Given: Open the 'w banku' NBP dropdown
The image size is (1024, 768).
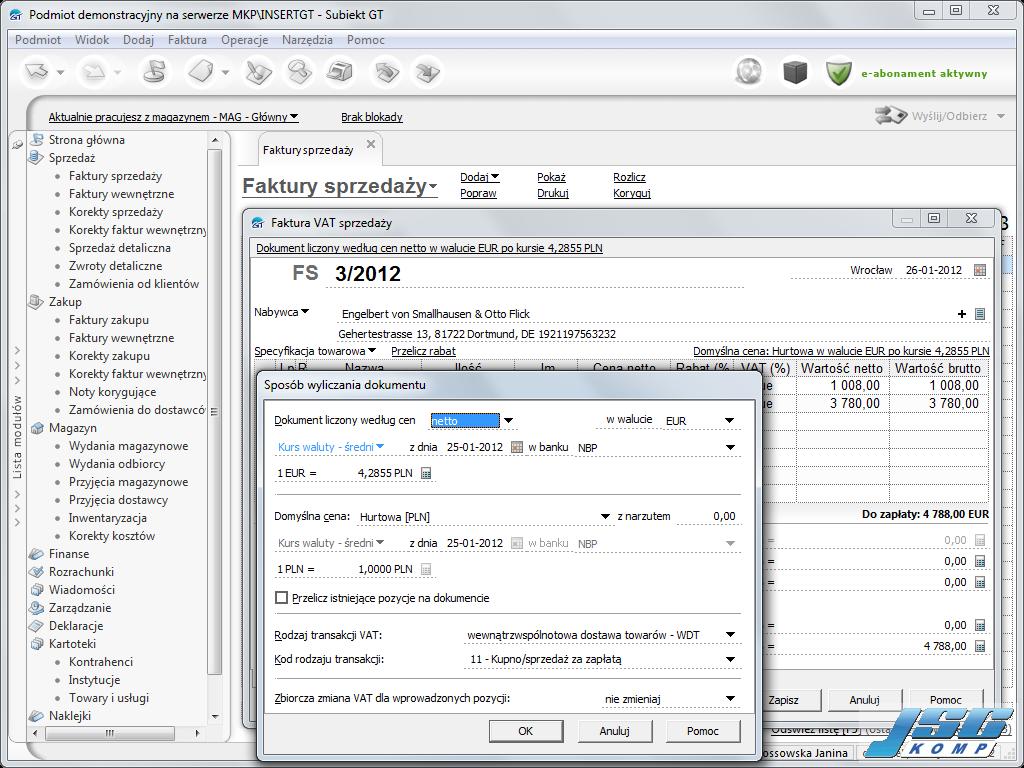Looking at the screenshot, I should click(x=730, y=447).
